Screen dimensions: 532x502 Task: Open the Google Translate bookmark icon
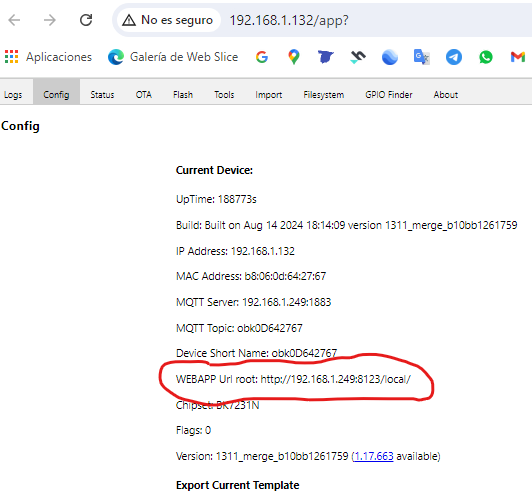[422, 57]
